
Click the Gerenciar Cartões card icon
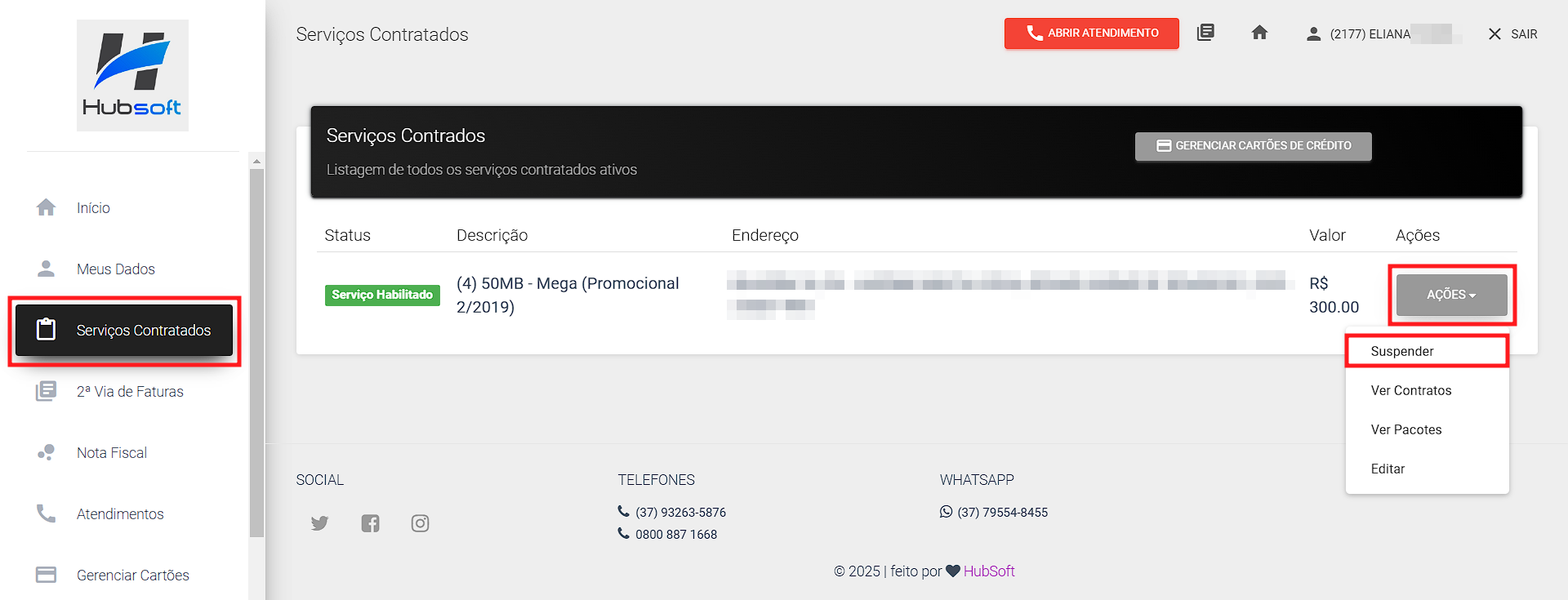(47, 575)
